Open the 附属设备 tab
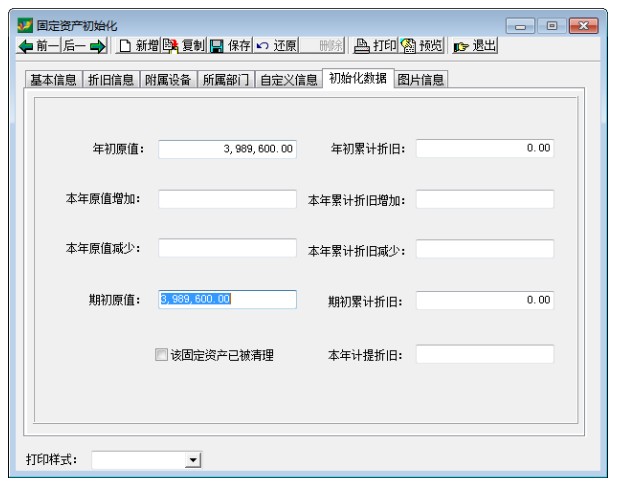The image size is (617, 486). [x=168, y=79]
